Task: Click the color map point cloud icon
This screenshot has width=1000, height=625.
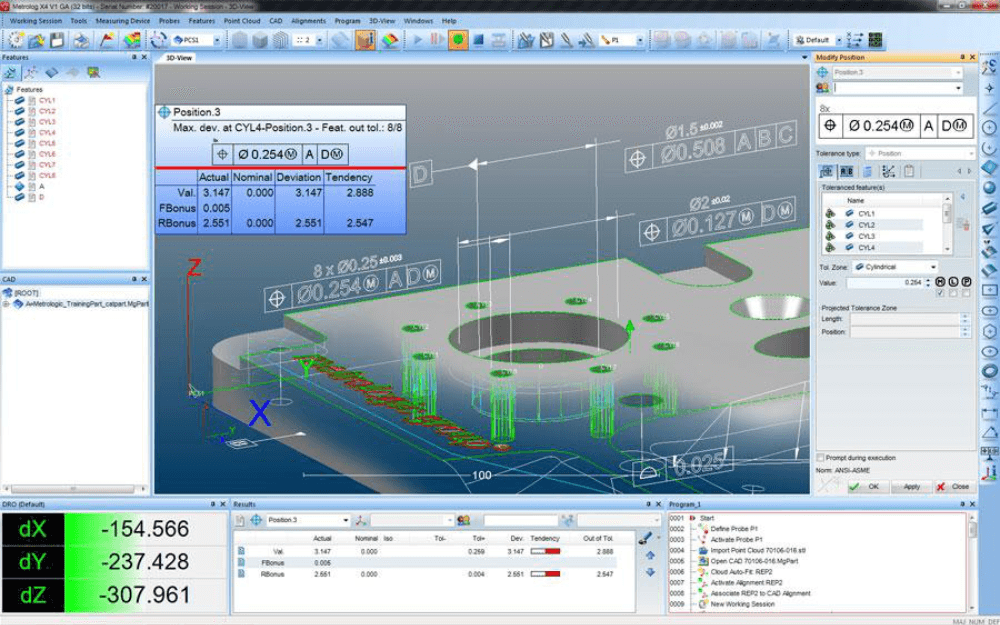Action: coord(131,41)
